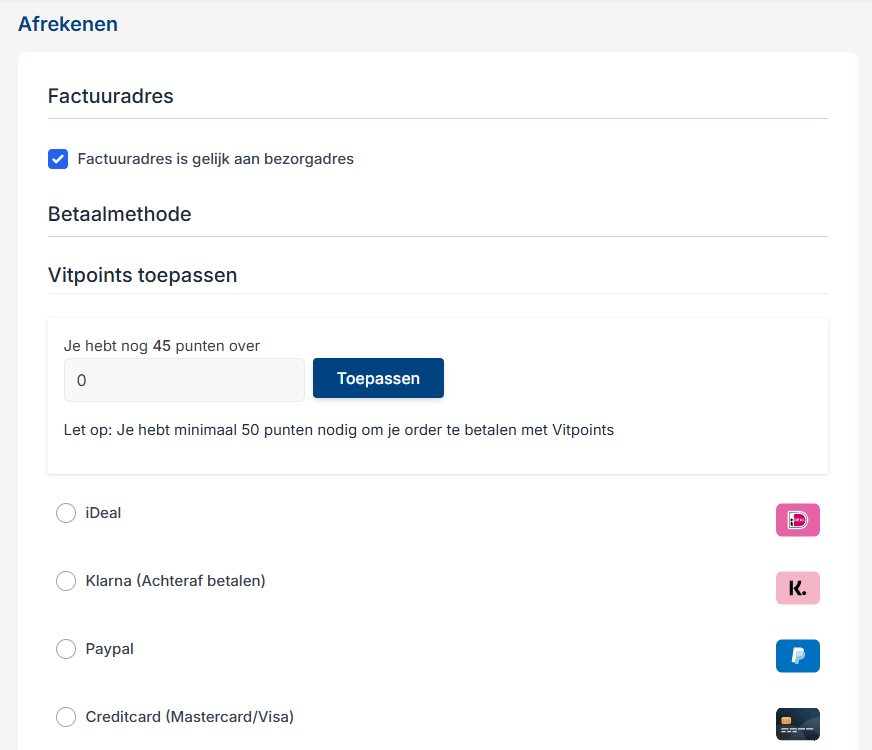Click the Vitpoints toepassen heading
Screen dimensions: 872x750
[142, 275]
